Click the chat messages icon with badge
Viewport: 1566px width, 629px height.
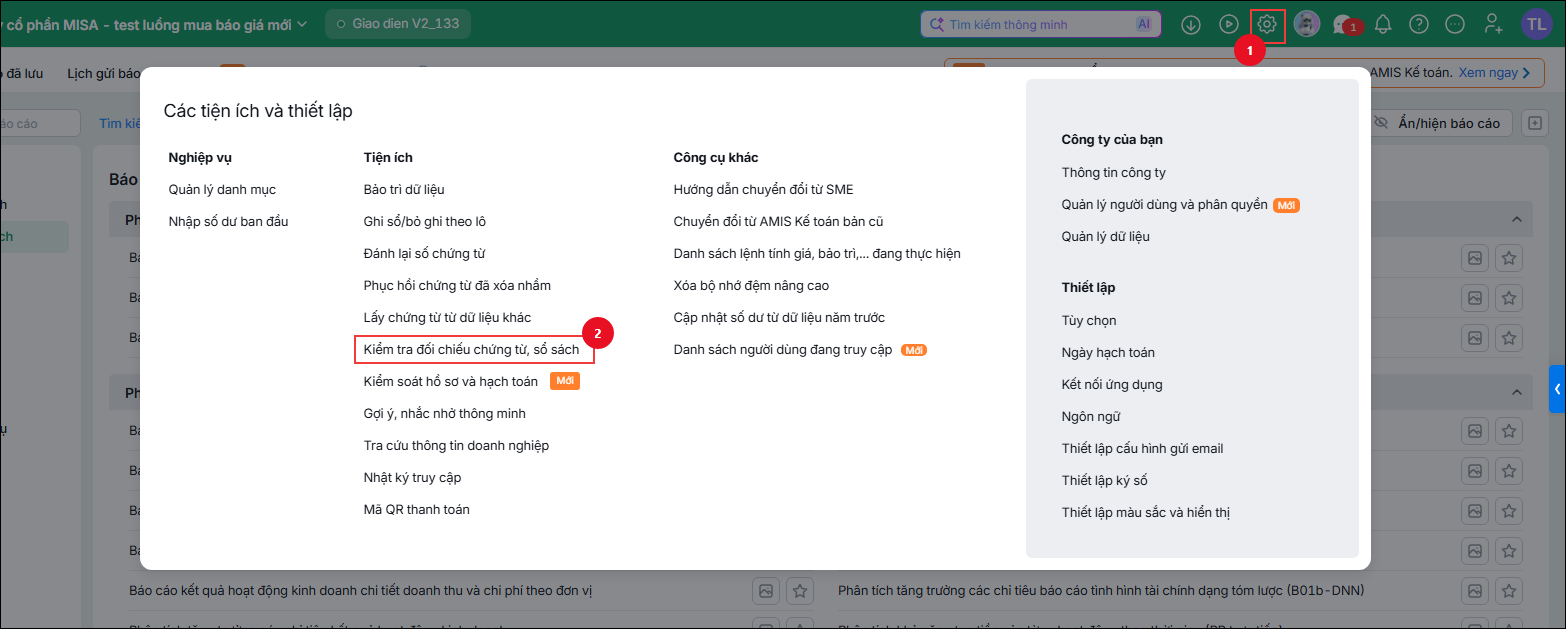tap(1345, 25)
